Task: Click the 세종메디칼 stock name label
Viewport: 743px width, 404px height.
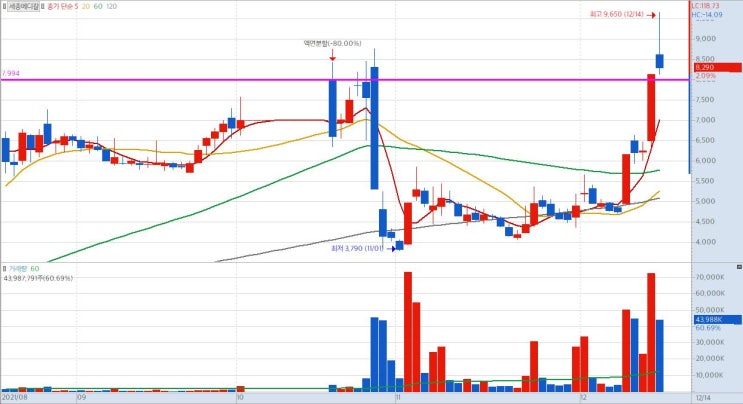Action: [24, 6]
